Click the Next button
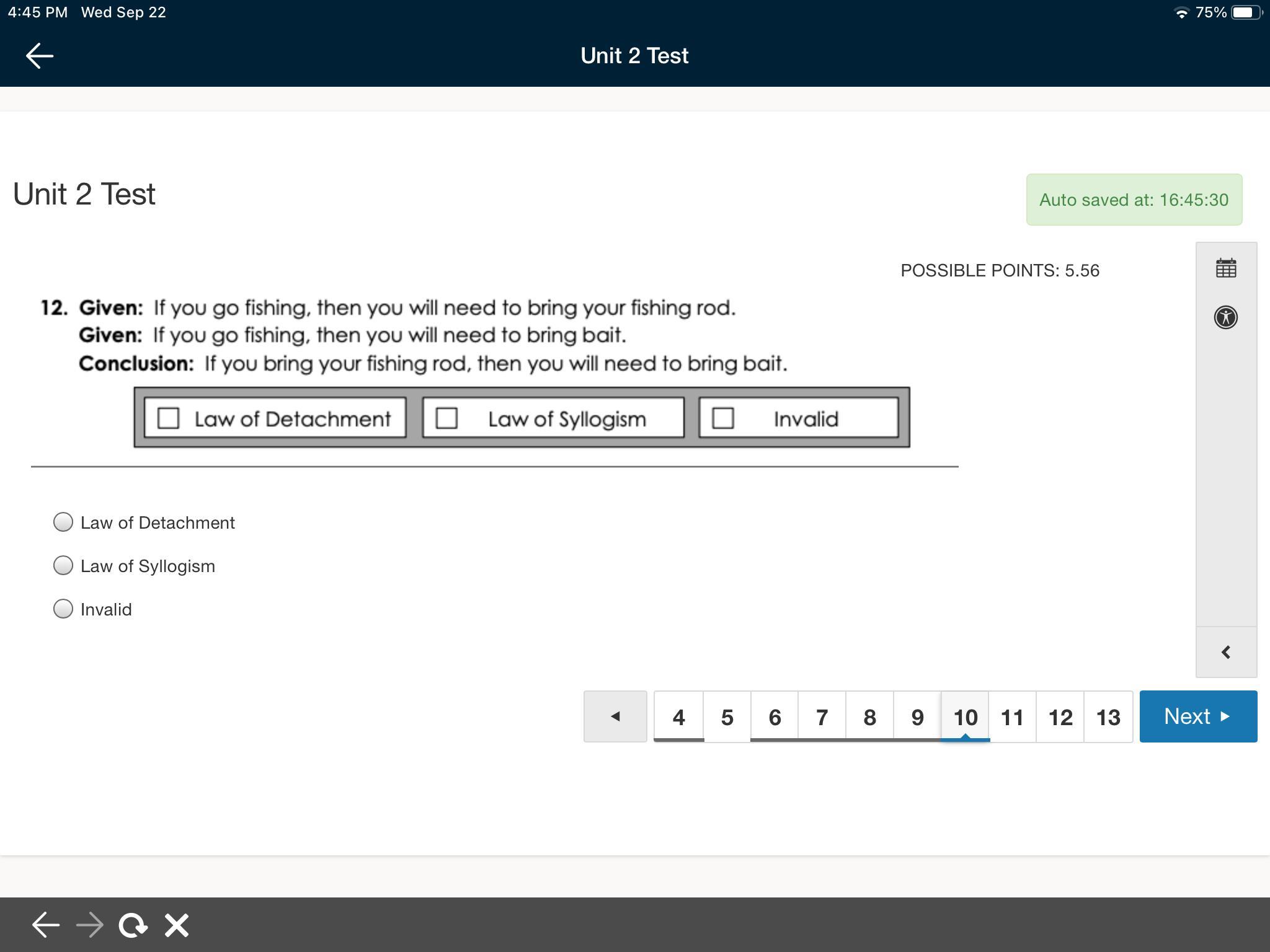This screenshot has width=1270, height=952. click(1198, 716)
